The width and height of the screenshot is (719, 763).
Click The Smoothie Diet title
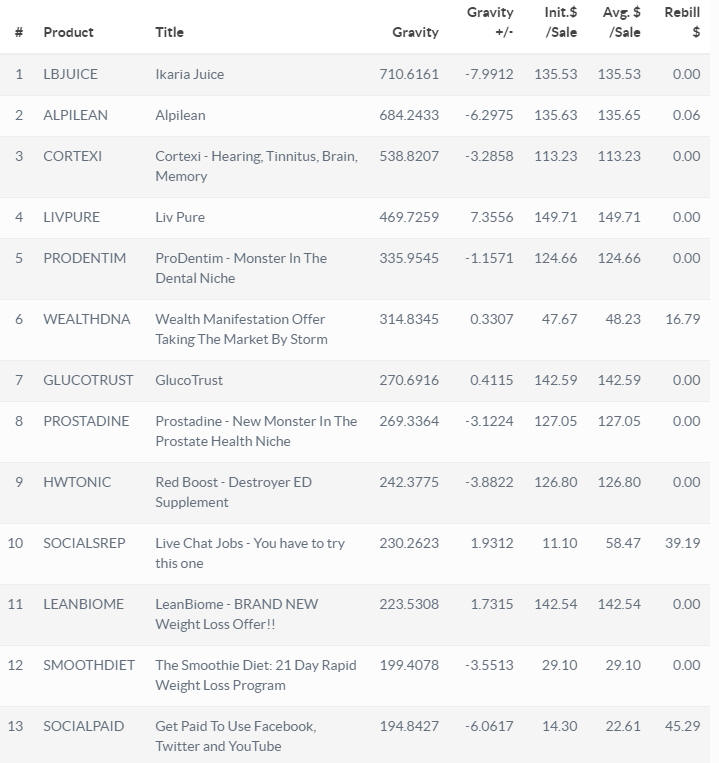tap(256, 675)
